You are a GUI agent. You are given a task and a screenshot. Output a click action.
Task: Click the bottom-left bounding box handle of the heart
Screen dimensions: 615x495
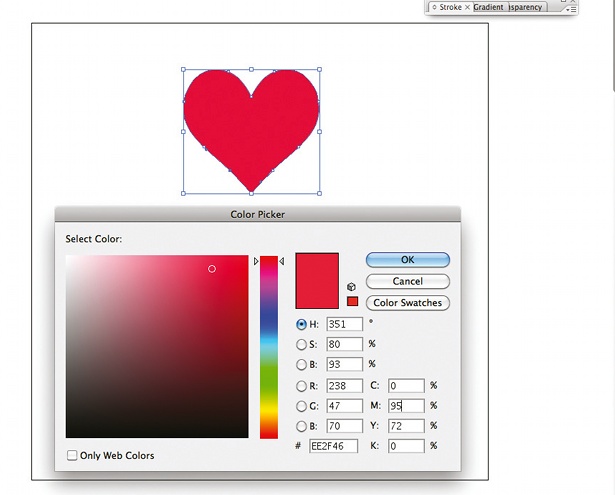click(x=183, y=193)
